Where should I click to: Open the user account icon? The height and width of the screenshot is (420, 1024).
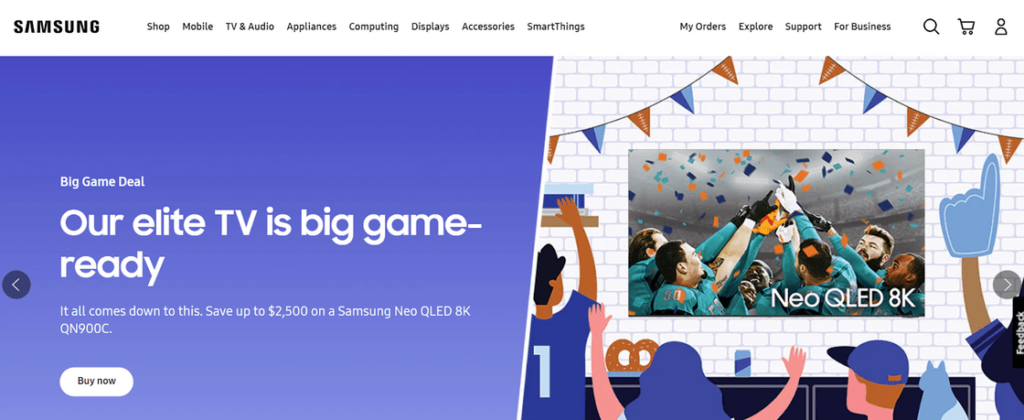coord(1000,27)
